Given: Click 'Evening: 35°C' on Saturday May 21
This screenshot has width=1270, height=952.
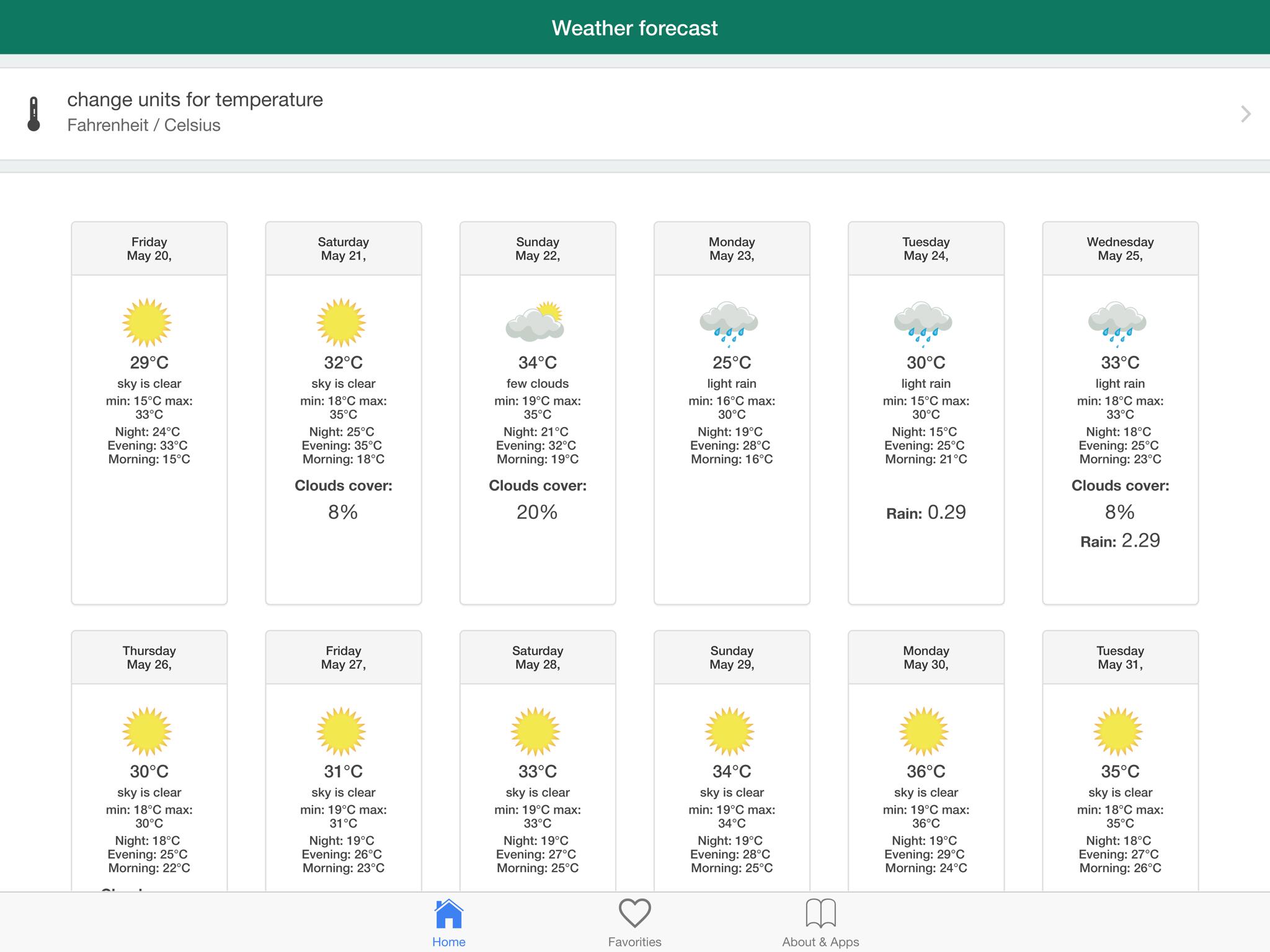Looking at the screenshot, I should pyautogui.click(x=342, y=446).
